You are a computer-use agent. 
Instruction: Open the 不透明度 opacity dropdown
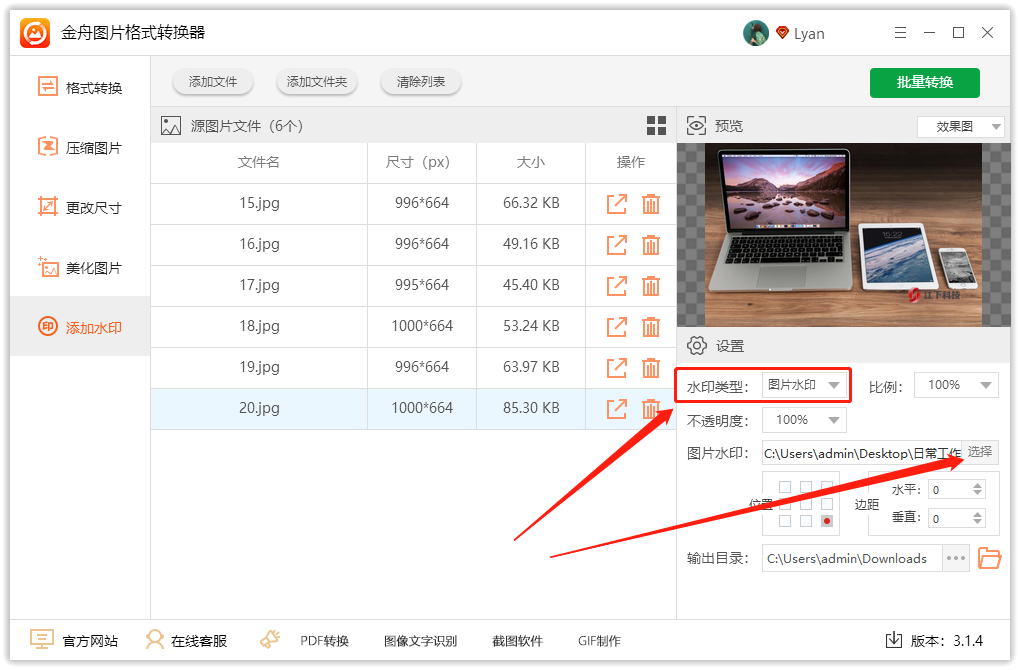[804, 420]
